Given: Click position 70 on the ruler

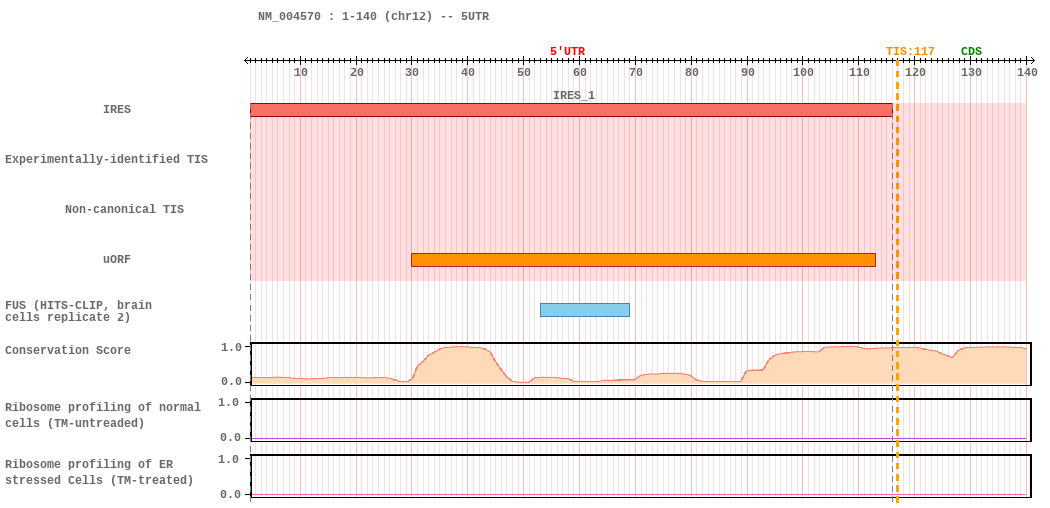Looking at the screenshot, I should (635, 72).
